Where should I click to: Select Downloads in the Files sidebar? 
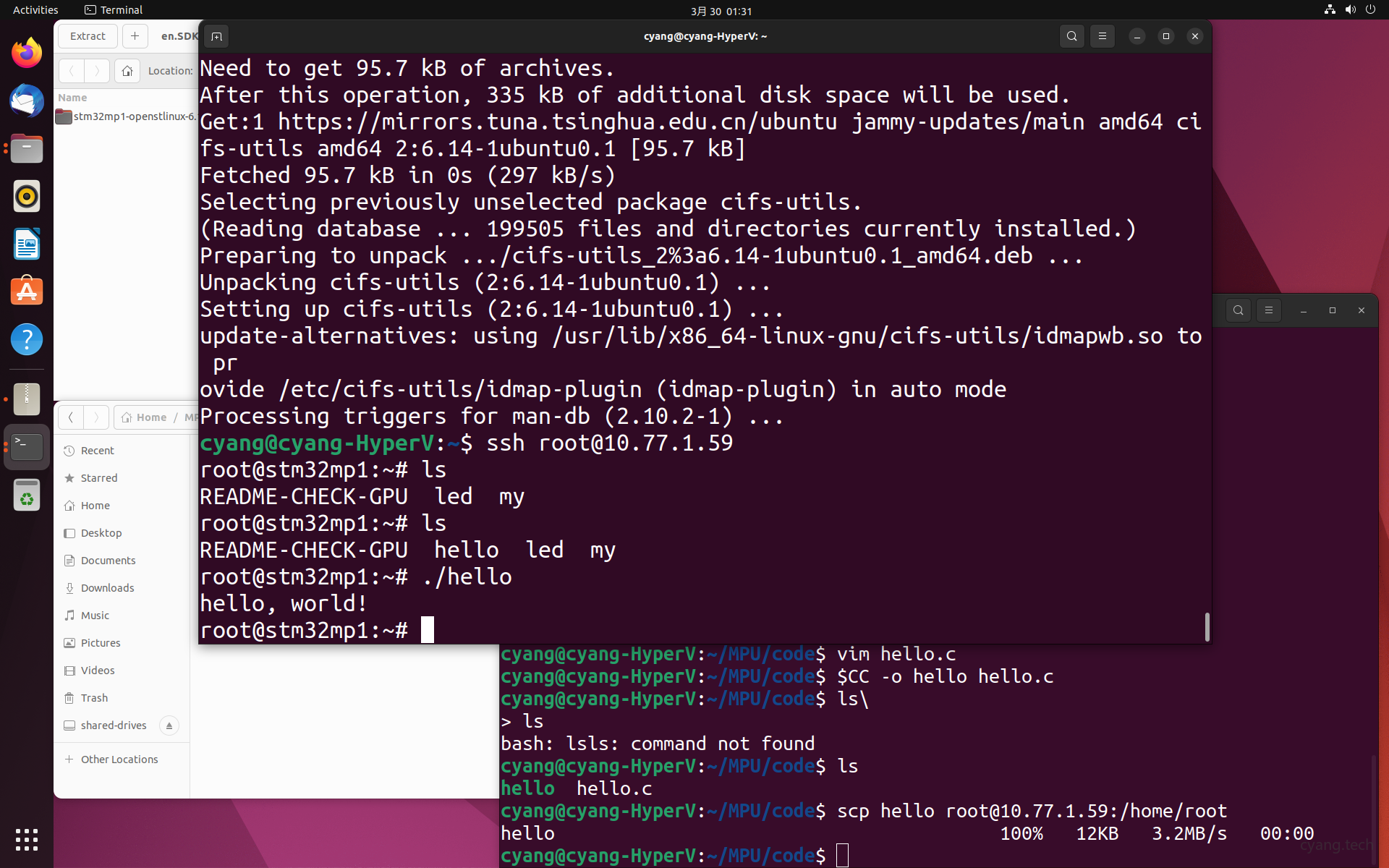[107, 588]
